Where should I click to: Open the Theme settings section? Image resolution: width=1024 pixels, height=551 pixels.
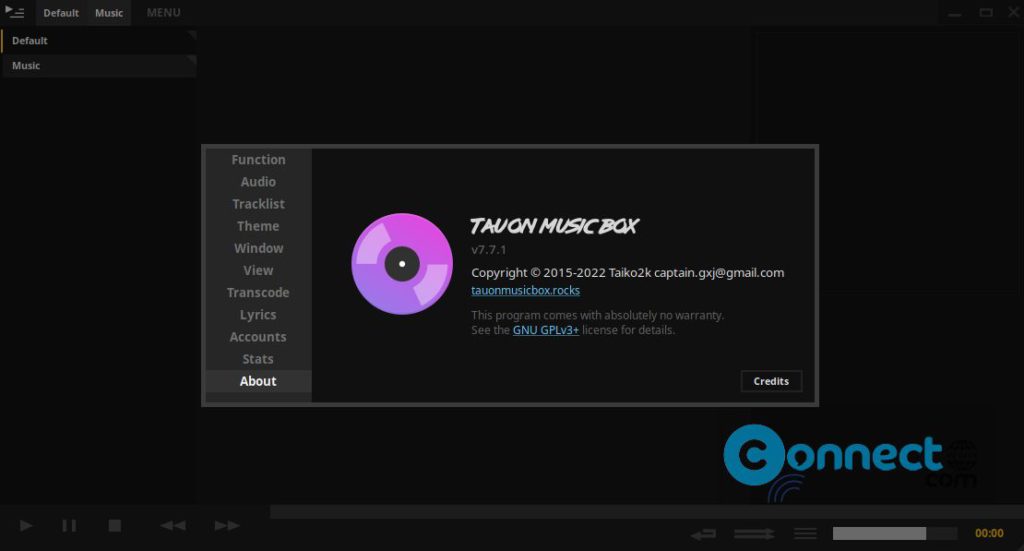tap(258, 226)
